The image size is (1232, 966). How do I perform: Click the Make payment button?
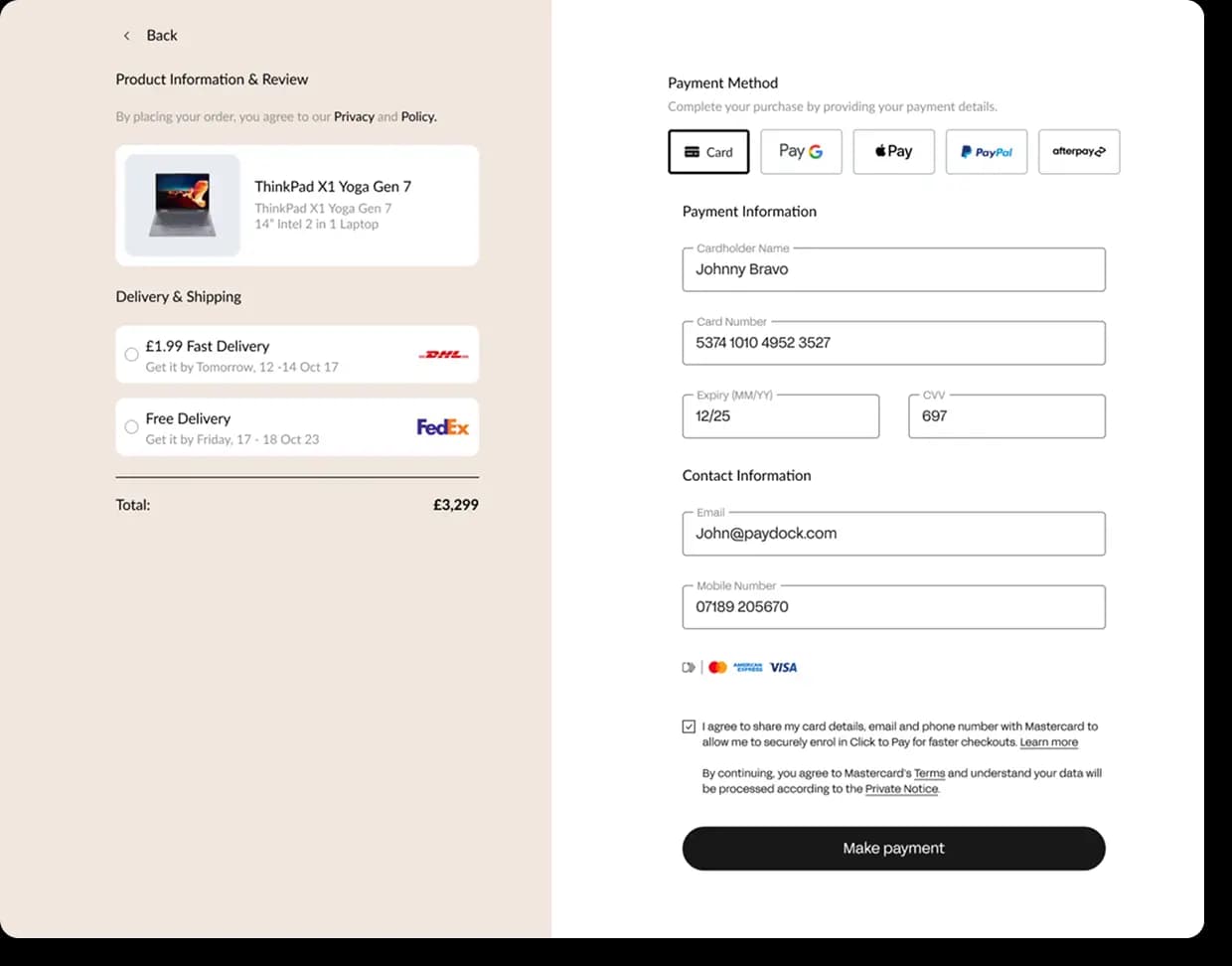[x=893, y=849]
